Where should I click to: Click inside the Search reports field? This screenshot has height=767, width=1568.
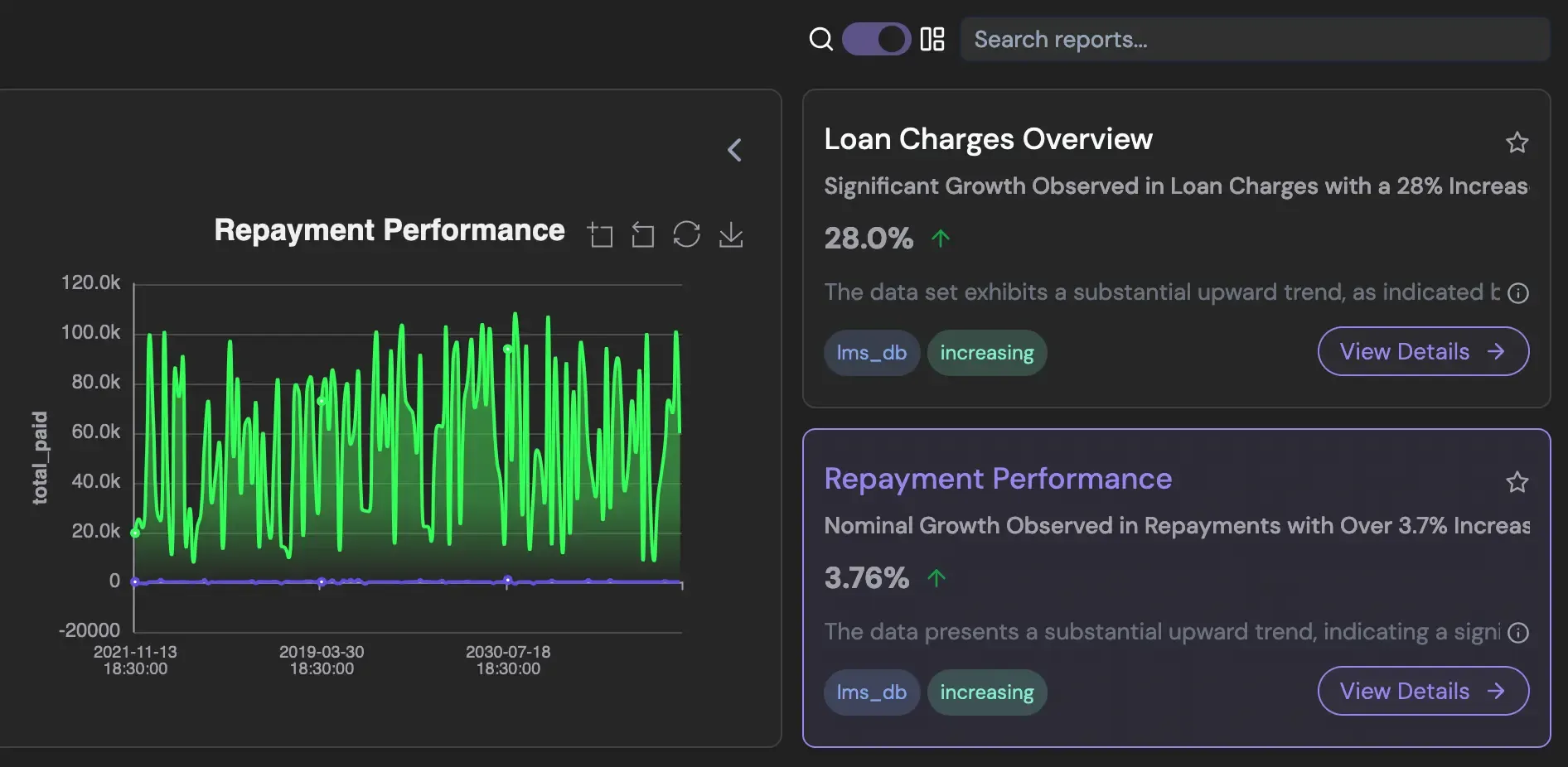(1160, 38)
